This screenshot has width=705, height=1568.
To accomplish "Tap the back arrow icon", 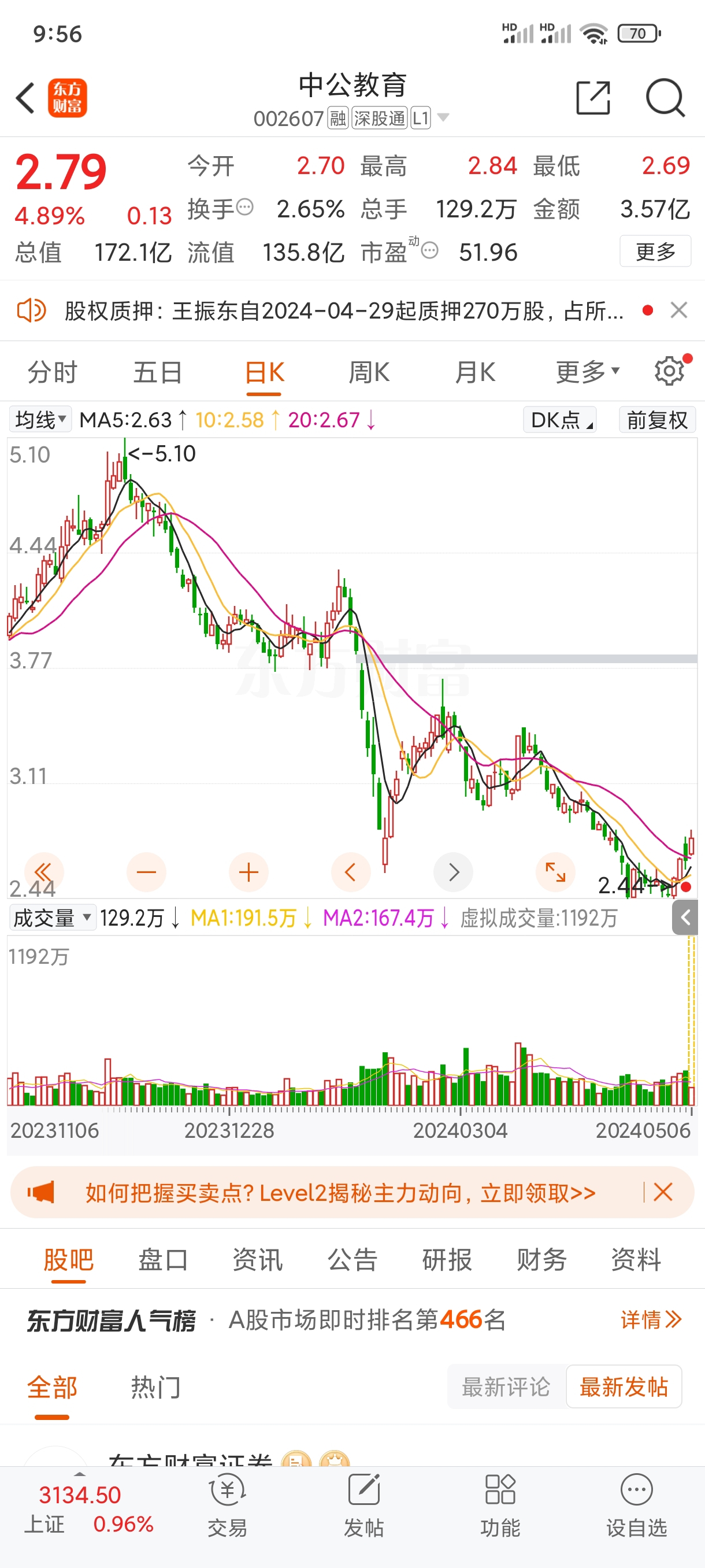I will 25,98.
